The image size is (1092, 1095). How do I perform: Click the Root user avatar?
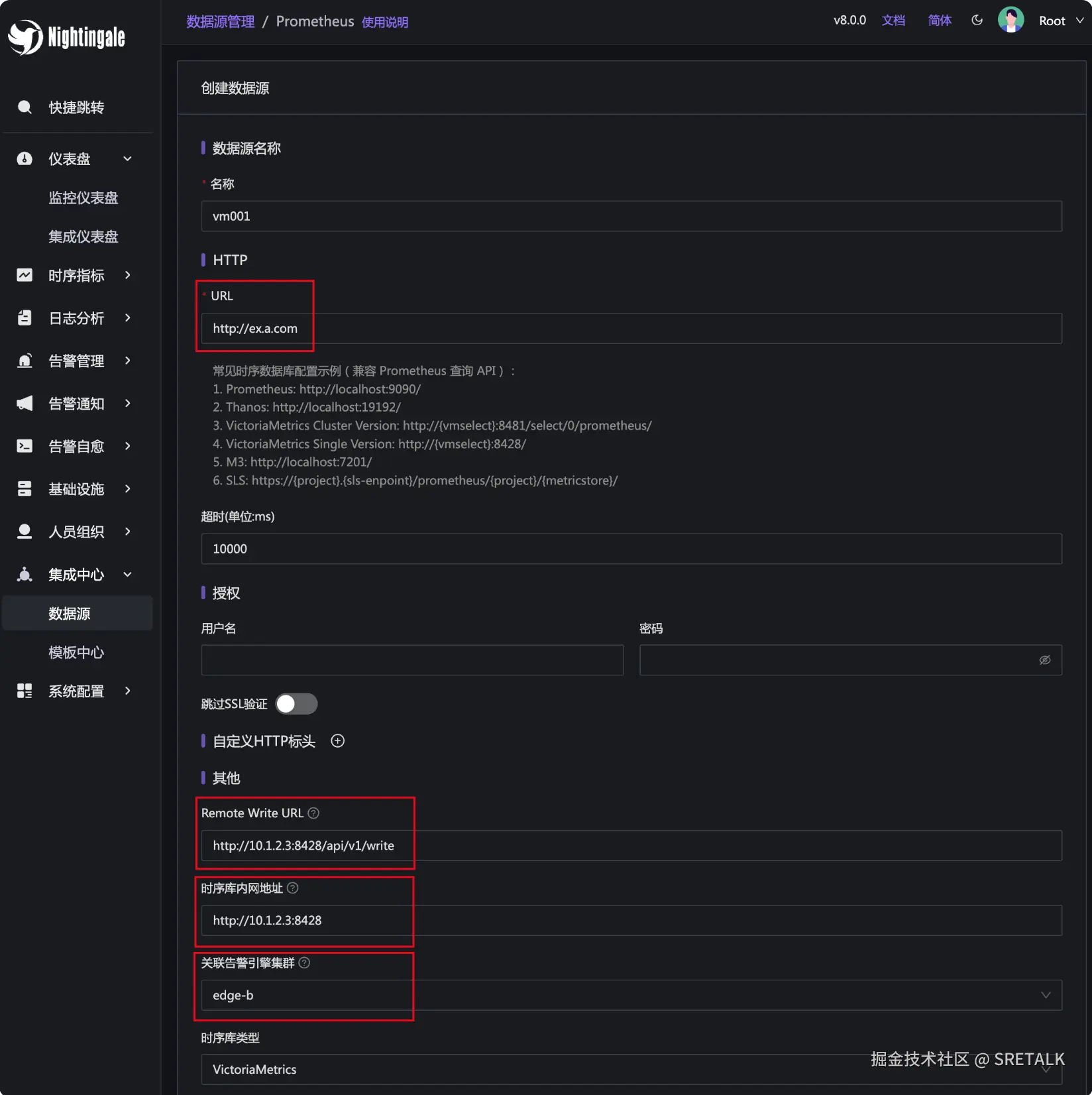1011,20
